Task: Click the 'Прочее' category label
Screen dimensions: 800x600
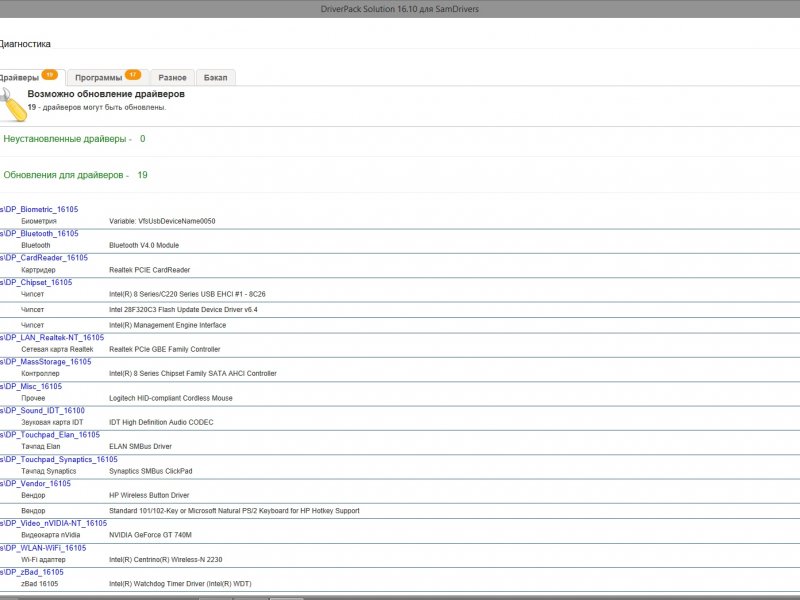Action: 33,398
